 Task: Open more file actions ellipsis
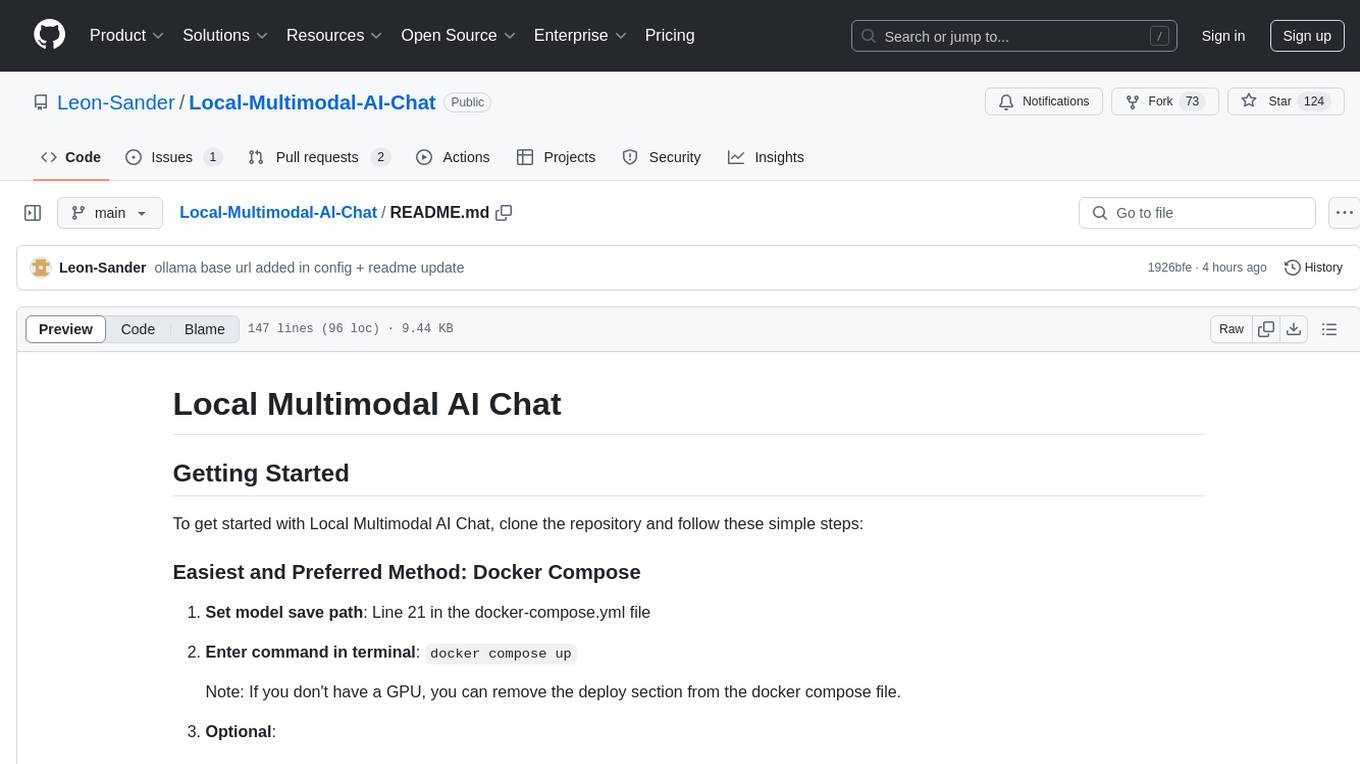1344,213
